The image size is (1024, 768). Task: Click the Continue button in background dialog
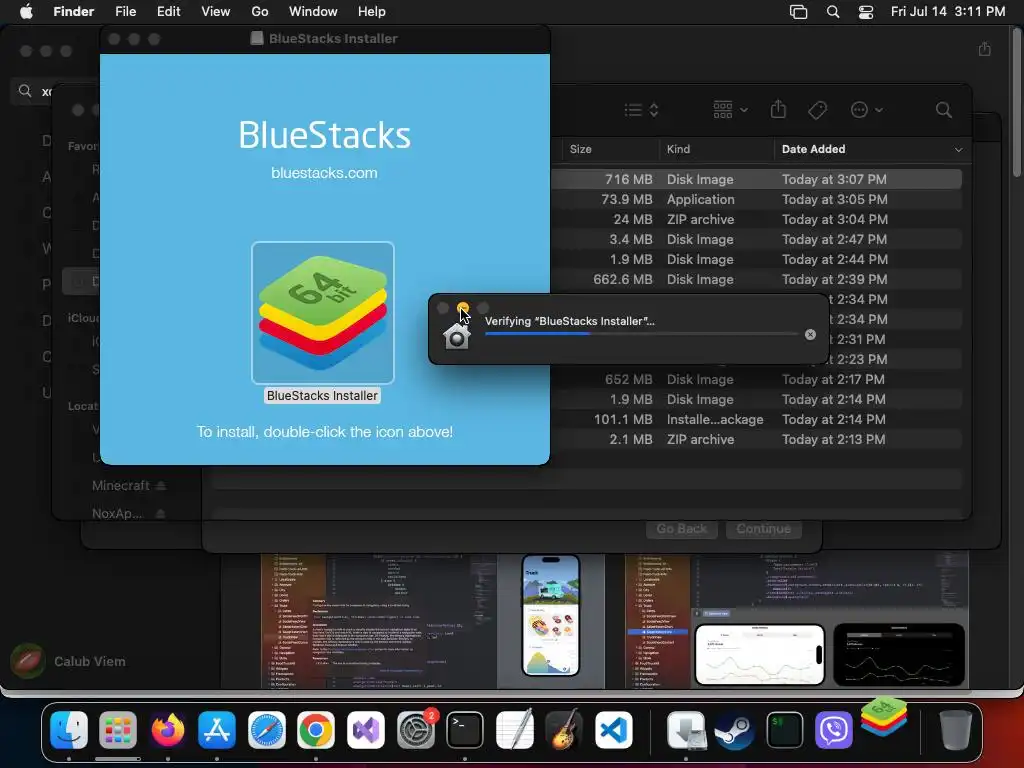click(763, 528)
